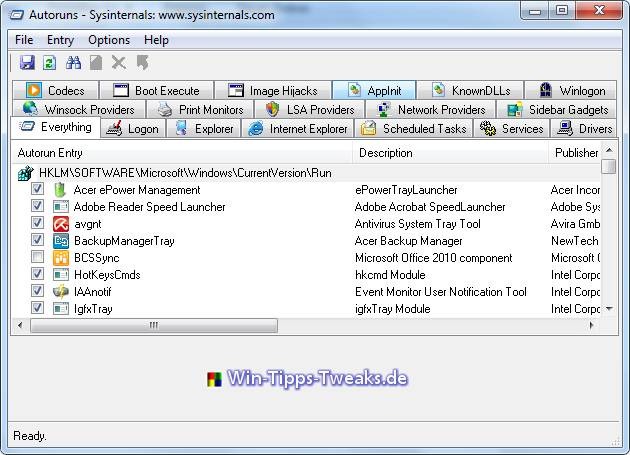This screenshot has height=455, width=630.
Task: Sort by Autorun Entry column header
Action: click(182, 153)
